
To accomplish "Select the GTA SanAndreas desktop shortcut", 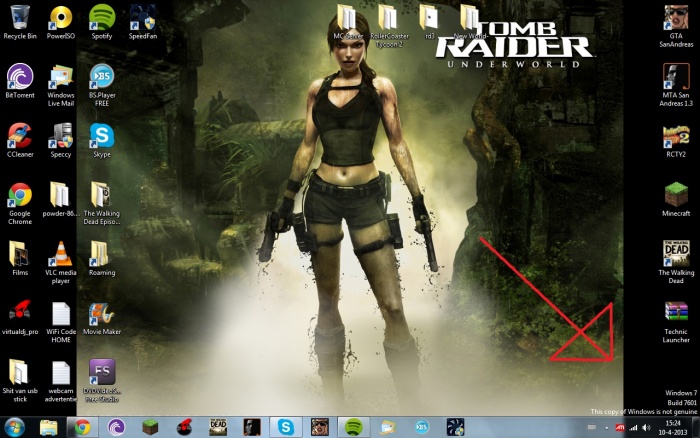I will (676, 26).
